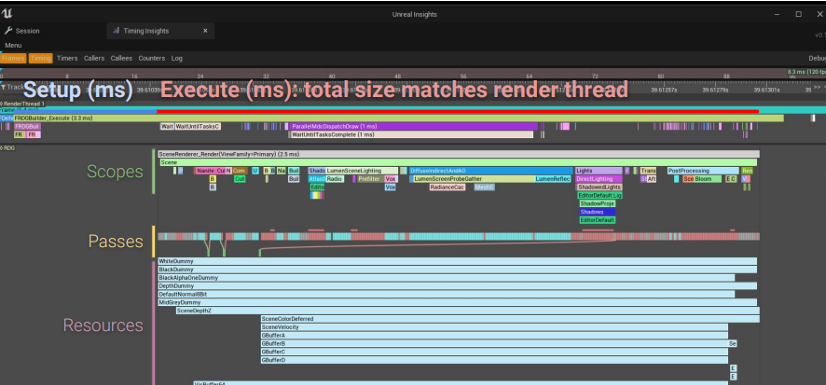The width and height of the screenshot is (826, 385).
Task: Click the SceneRenderer_Render scope bar
Action: [x=459, y=154]
